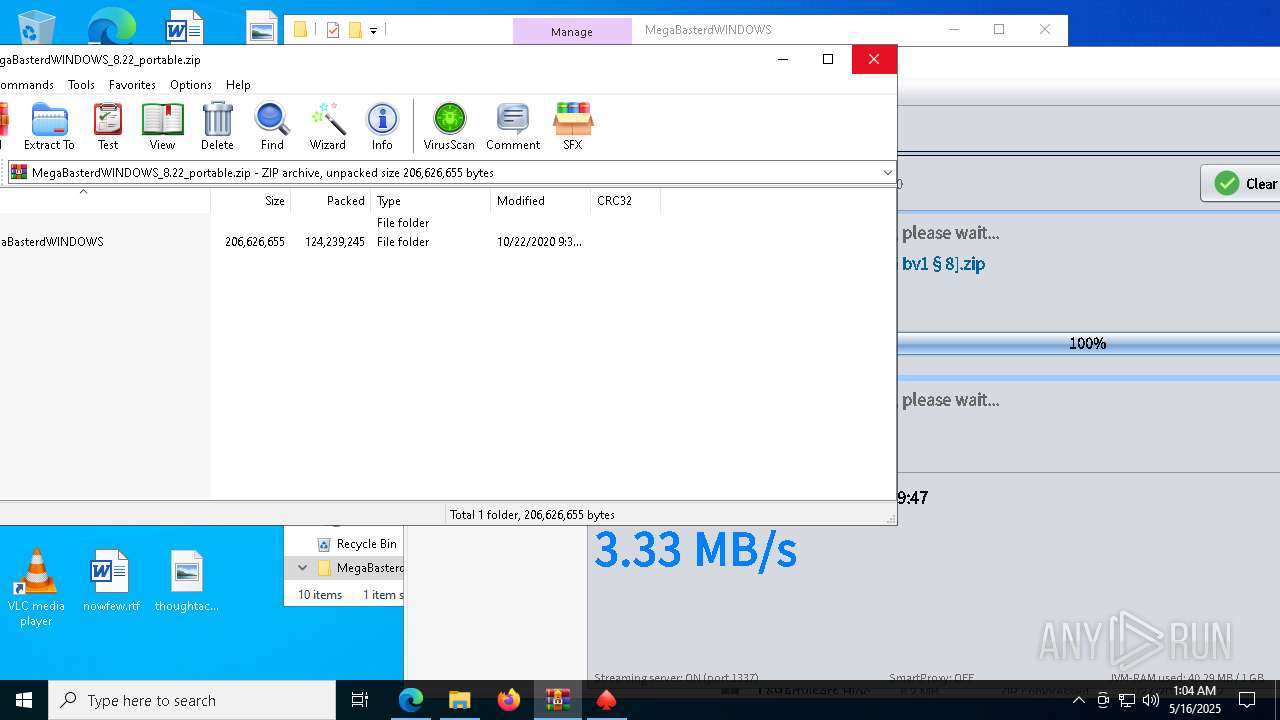Viewport: 1280px width, 720px height.
Task: Open File Explorer from the taskbar
Action: click(460, 700)
